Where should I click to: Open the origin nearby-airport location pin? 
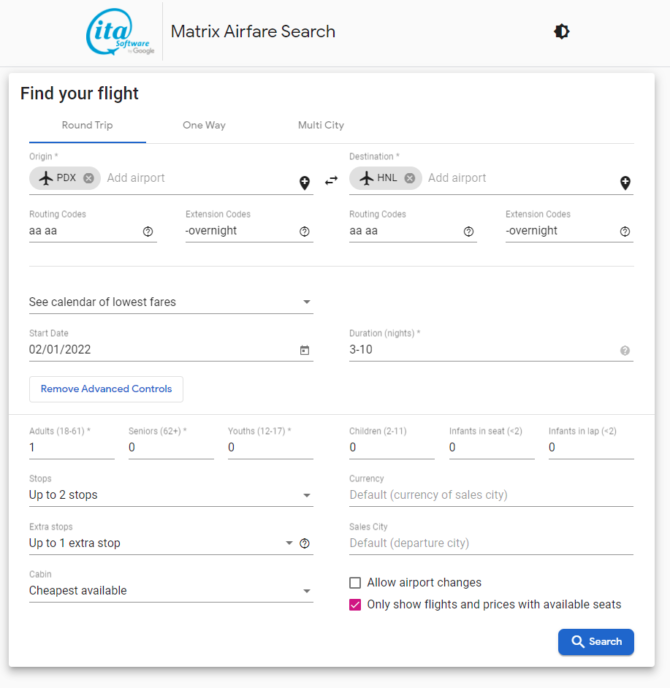[x=305, y=182]
